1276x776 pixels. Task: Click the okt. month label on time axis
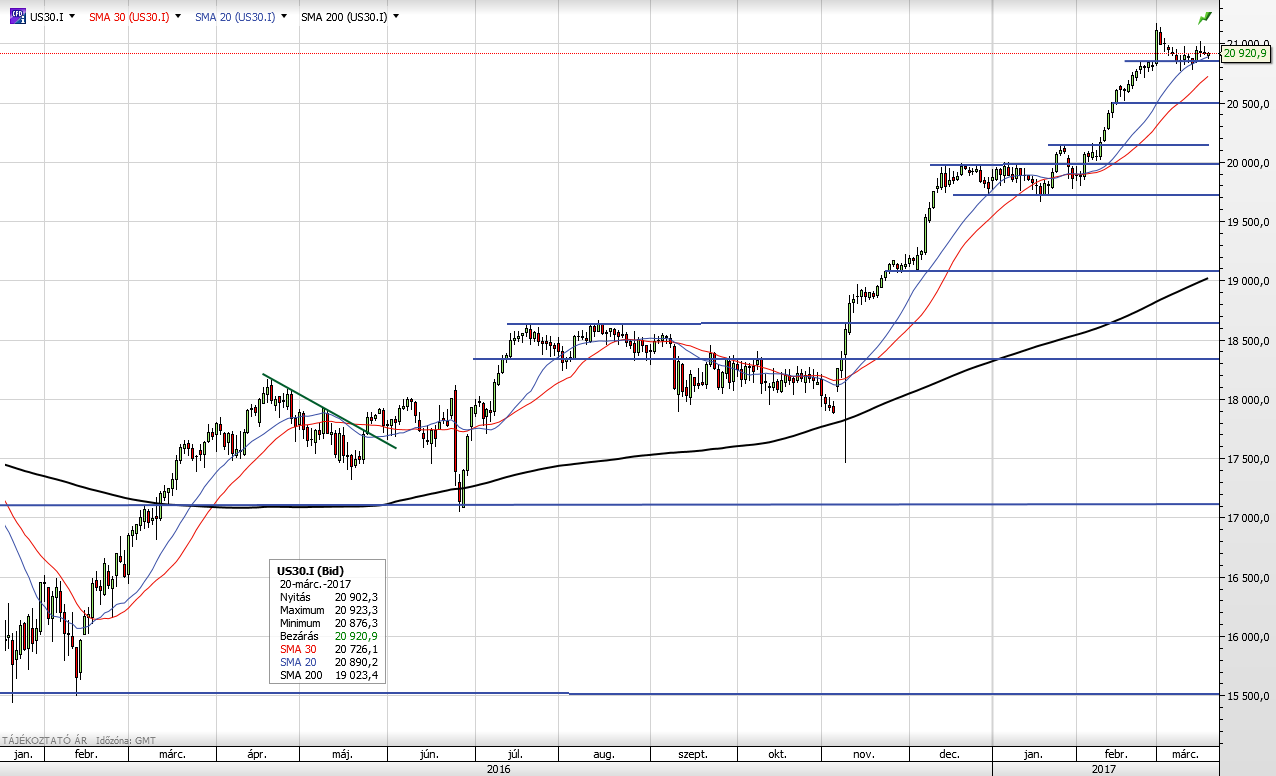(776, 755)
